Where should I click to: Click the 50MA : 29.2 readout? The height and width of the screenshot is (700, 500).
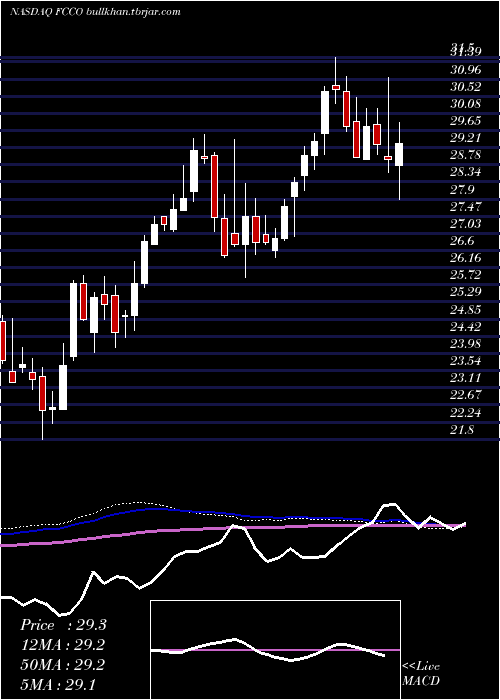[62, 665]
